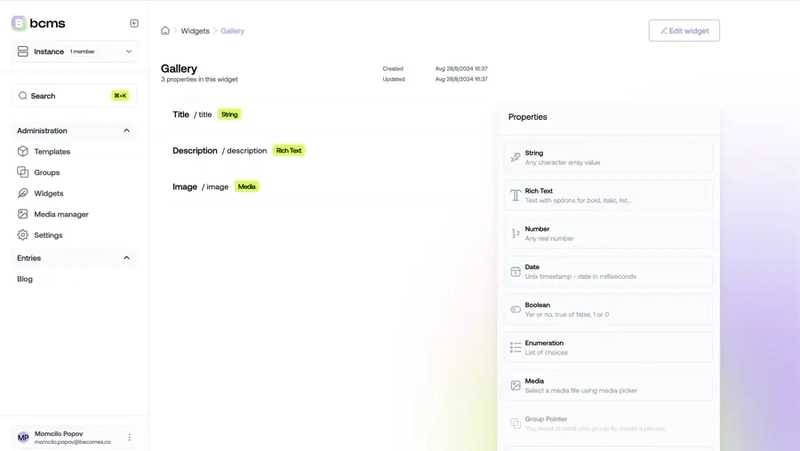
Task: Click the Enumeration list icon
Action: [x=515, y=347]
